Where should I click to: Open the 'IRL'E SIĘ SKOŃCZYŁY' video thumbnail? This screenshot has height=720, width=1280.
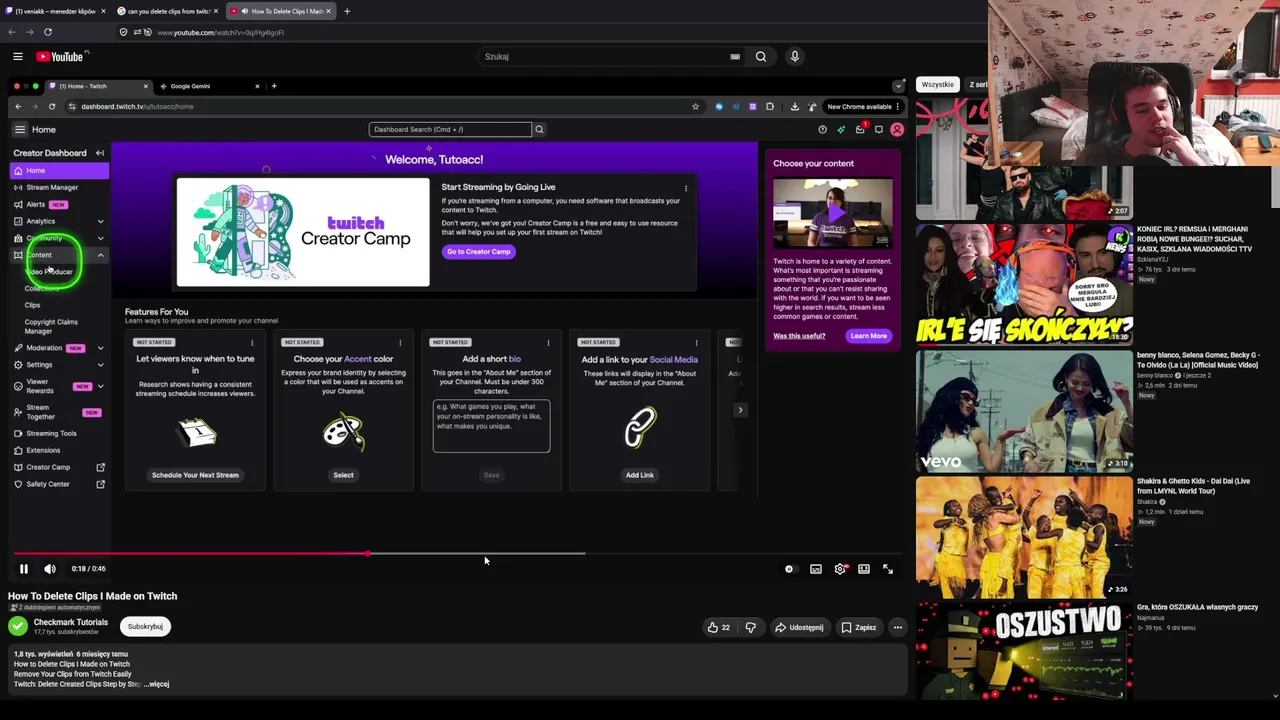(x=1025, y=285)
